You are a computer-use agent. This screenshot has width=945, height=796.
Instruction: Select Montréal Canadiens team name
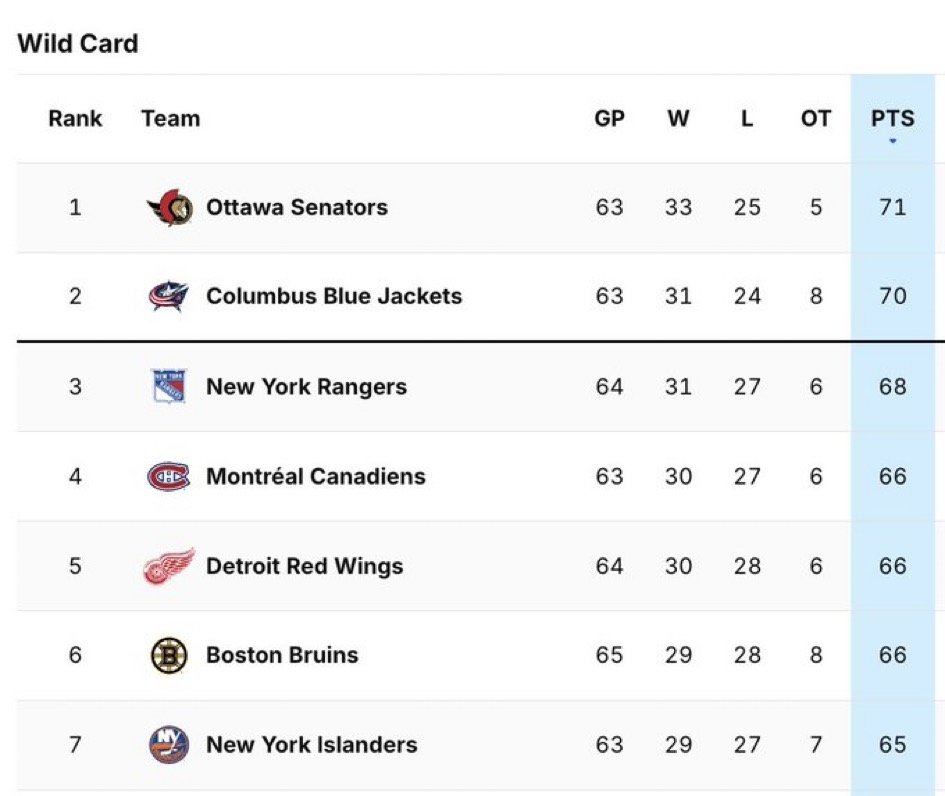click(316, 476)
